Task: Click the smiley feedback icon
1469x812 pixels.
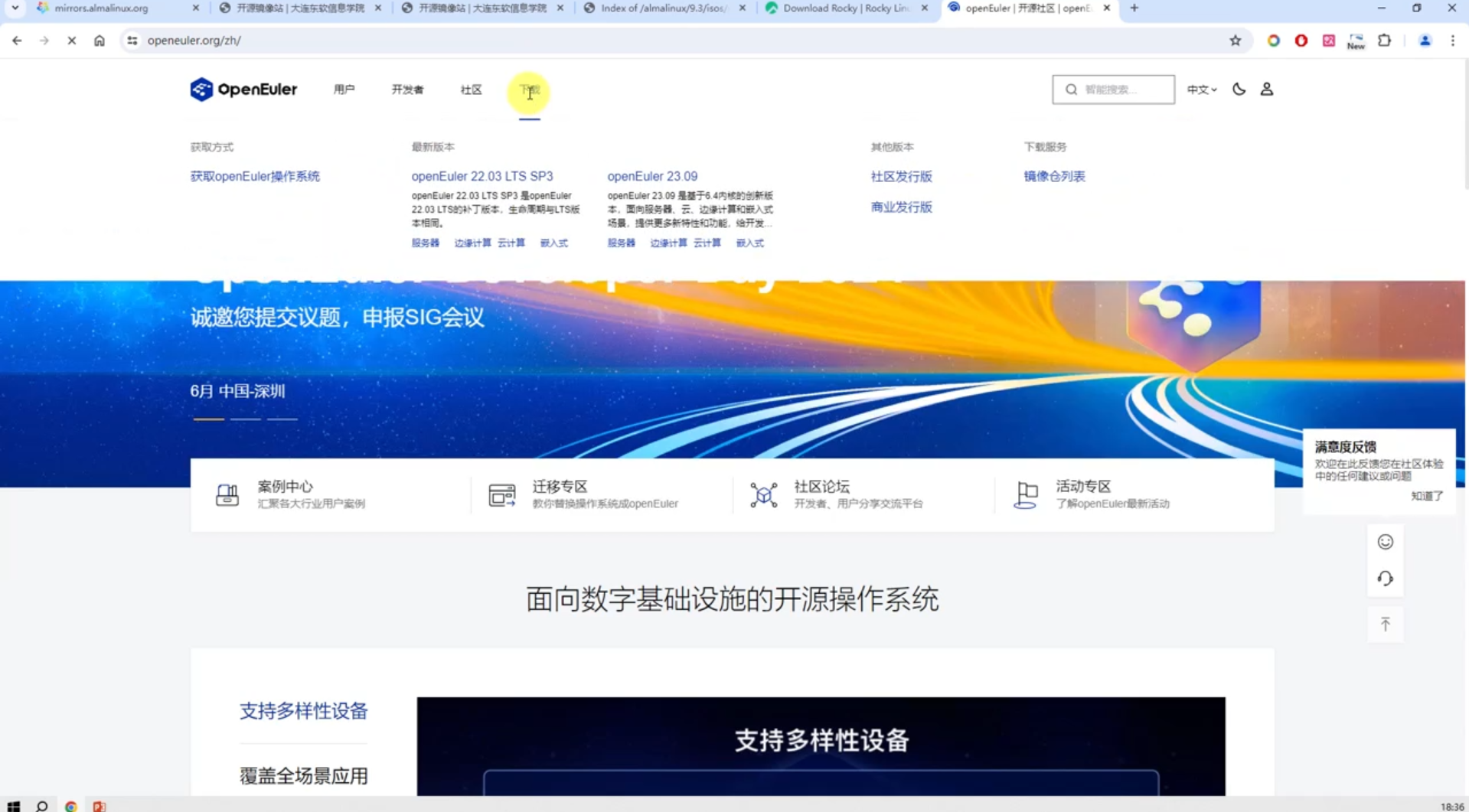Action: (x=1386, y=542)
